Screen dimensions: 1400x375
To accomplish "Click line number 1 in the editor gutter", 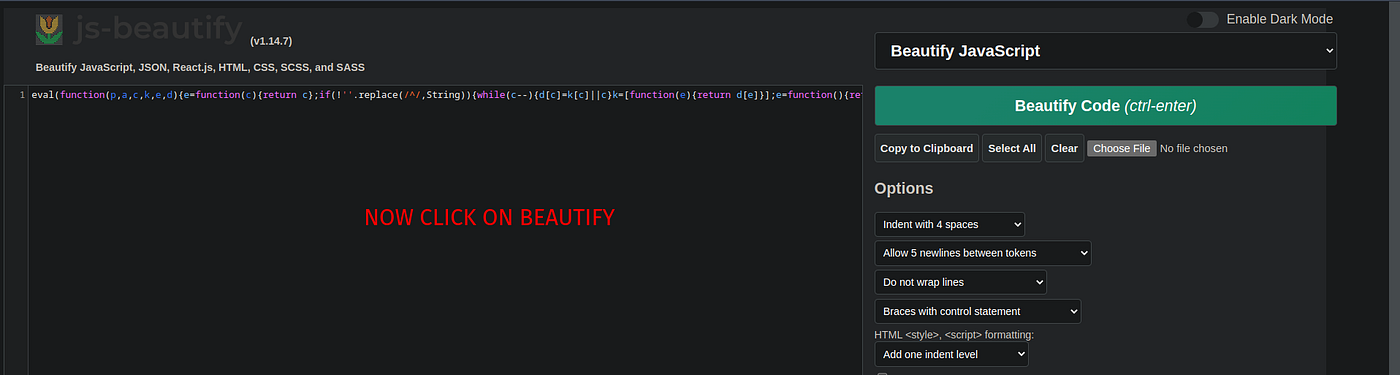I will (x=21, y=95).
